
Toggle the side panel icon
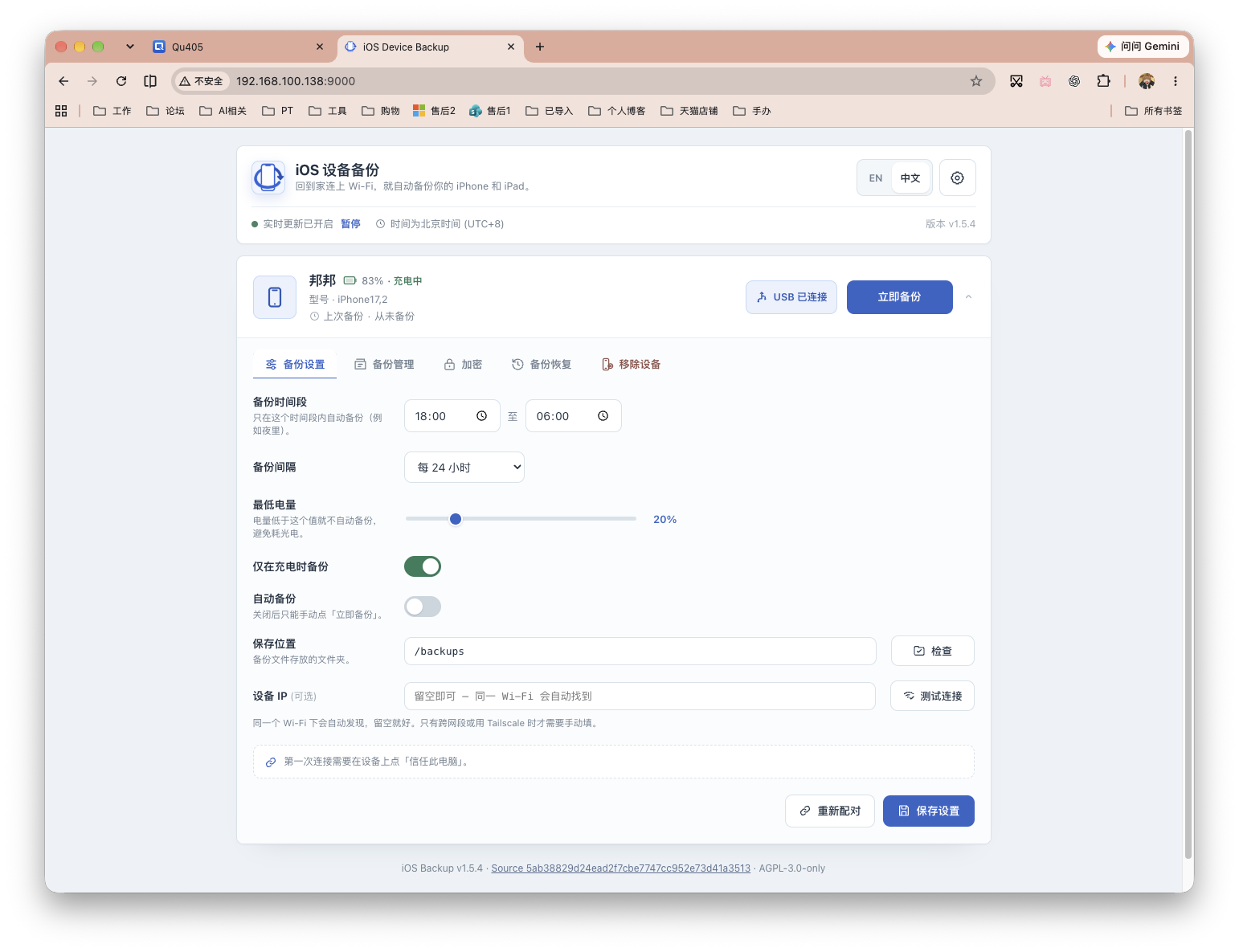pyautogui.click(x=150, y=81)
